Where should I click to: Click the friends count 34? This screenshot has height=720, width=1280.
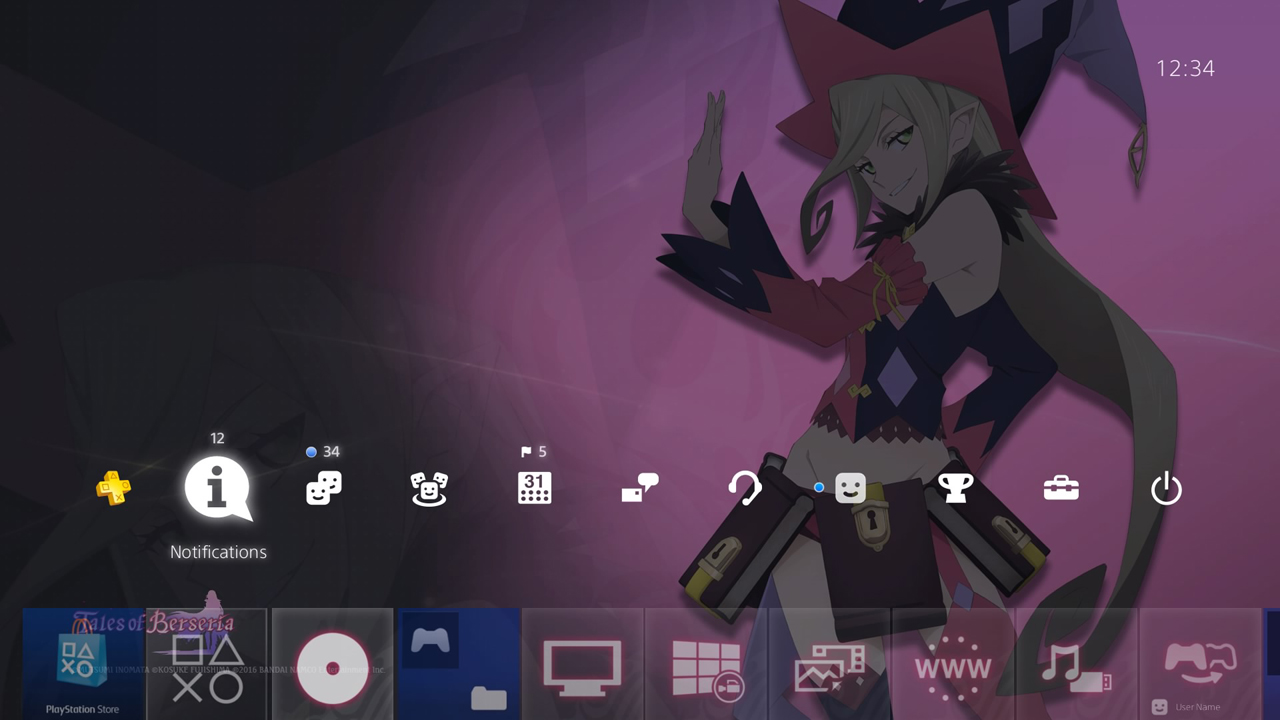pos(331,452)
